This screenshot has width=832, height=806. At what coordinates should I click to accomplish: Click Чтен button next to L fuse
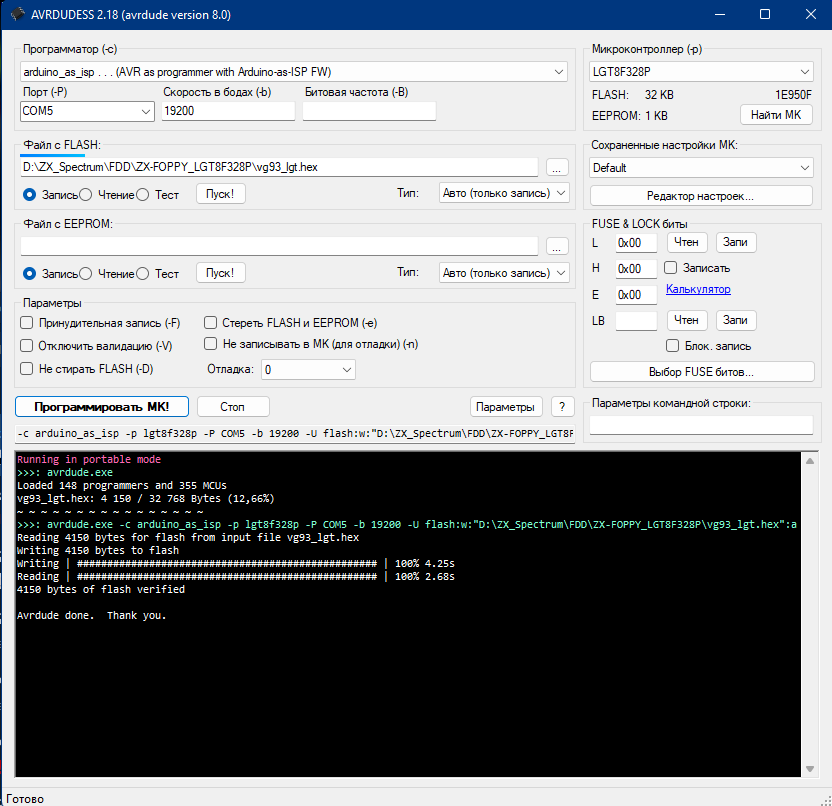[x=687, y=242]
